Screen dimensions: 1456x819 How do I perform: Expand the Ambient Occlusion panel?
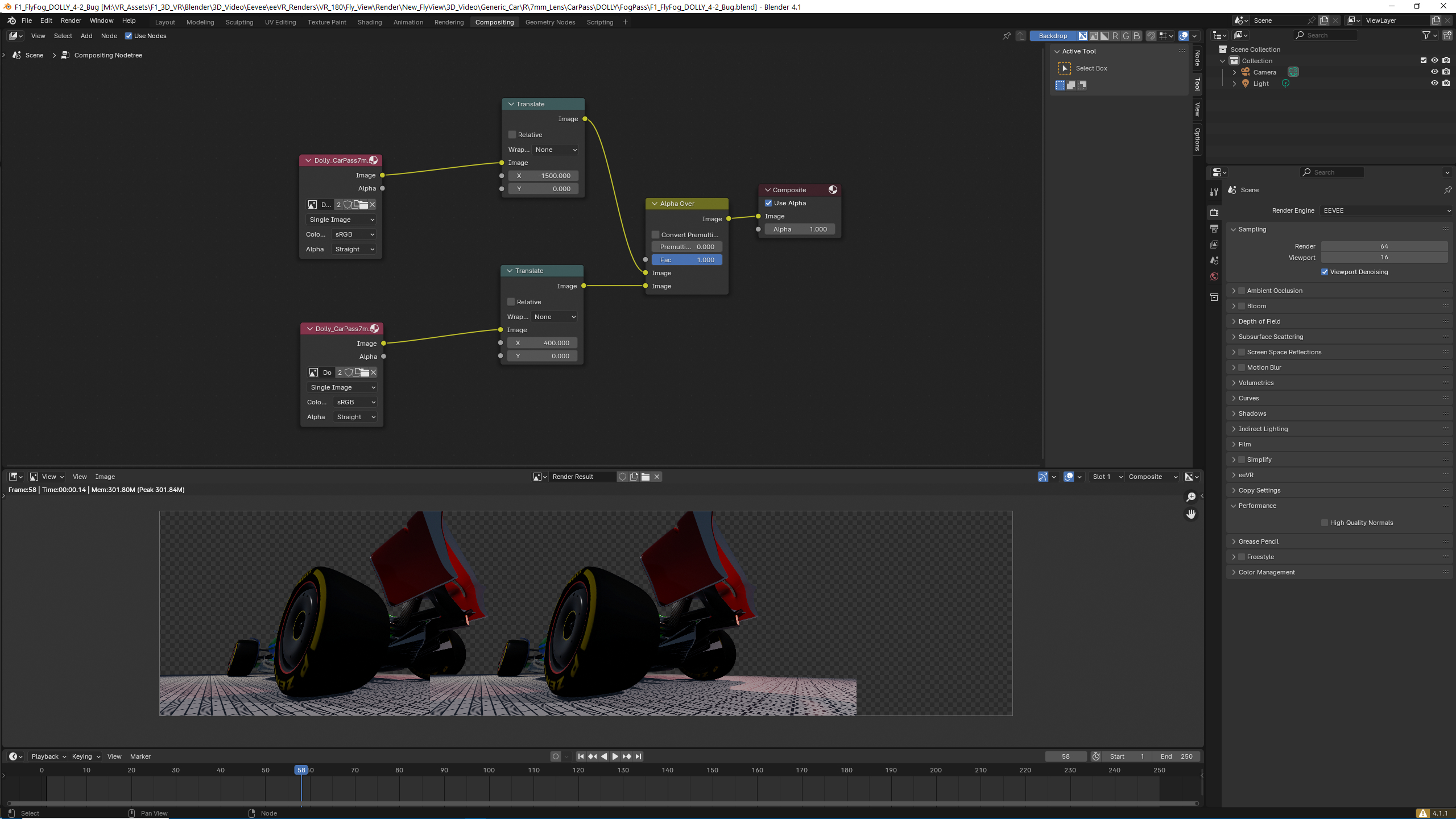[x=1234, y=291]
